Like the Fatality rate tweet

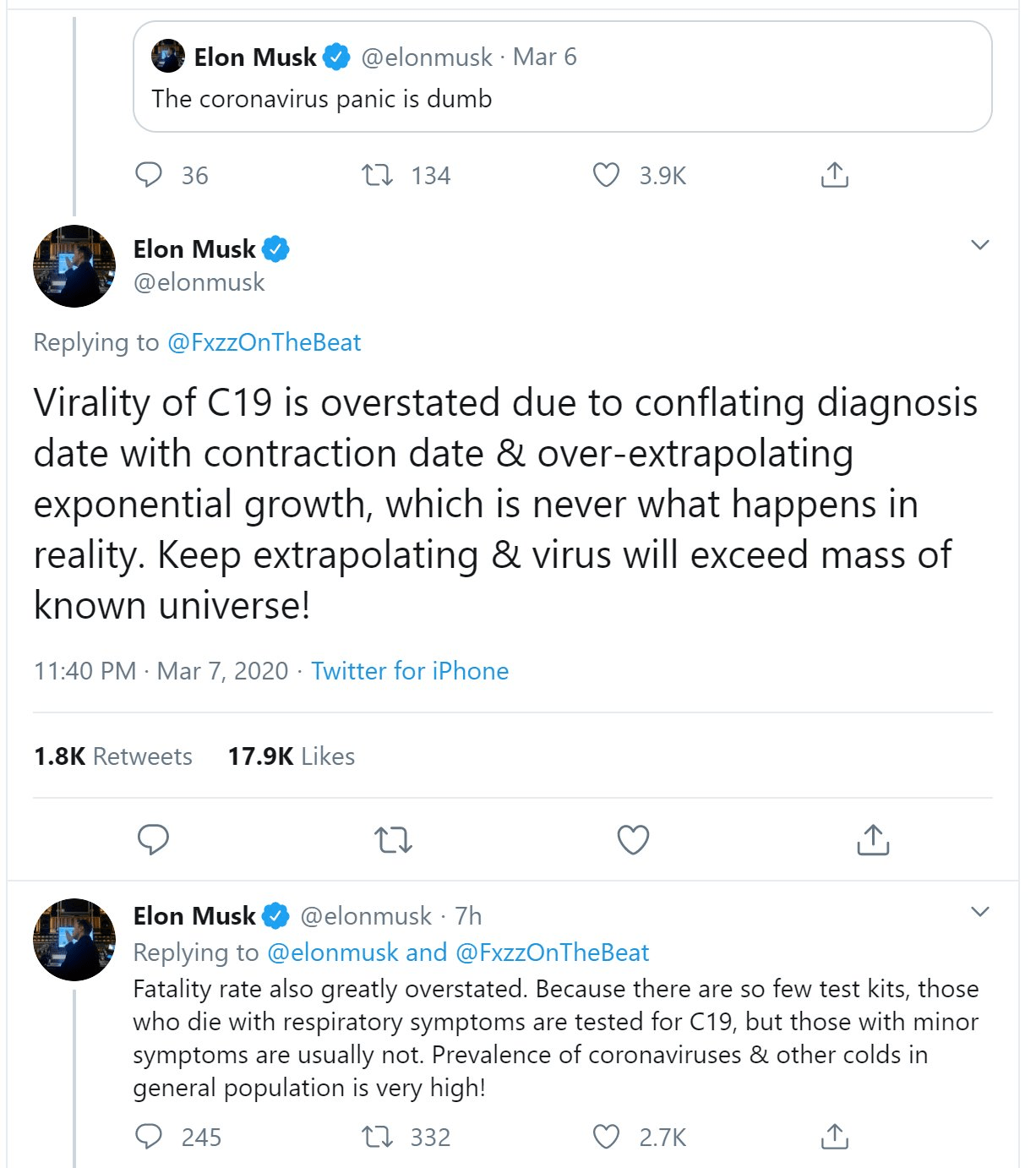pyautogui.click(x=606, y=1137)
